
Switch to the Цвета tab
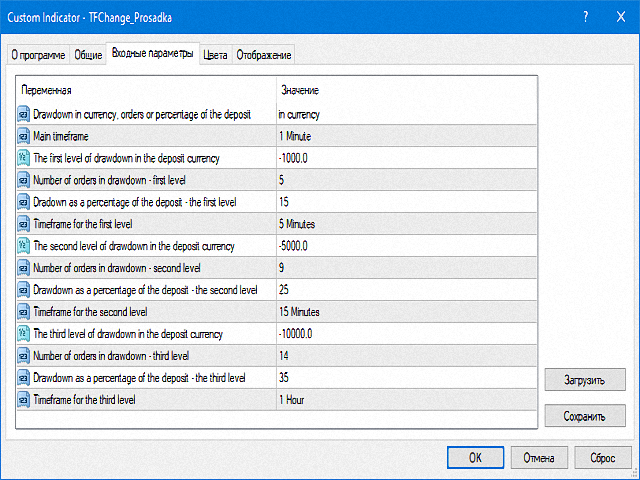[215, 55]
